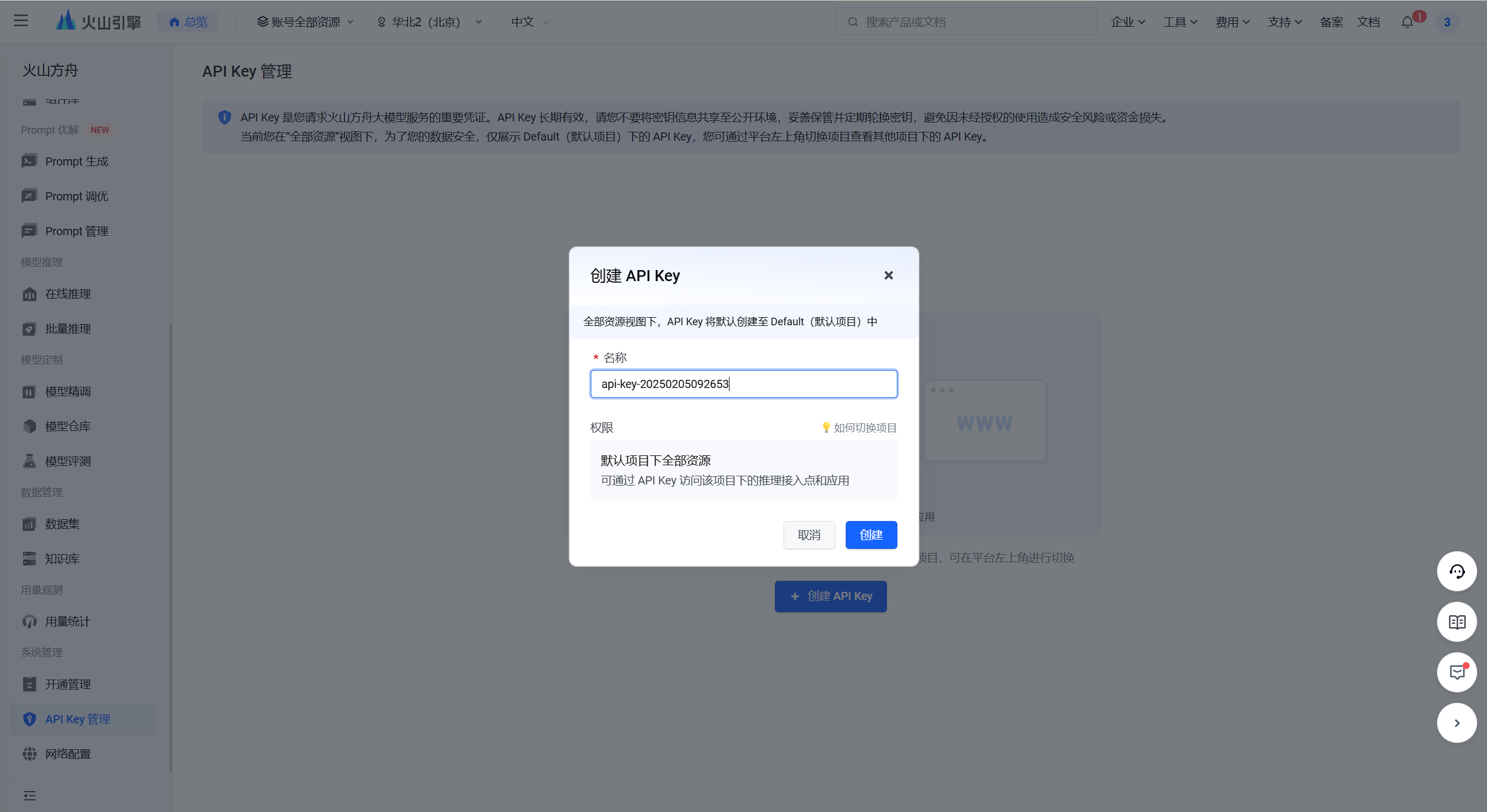Click the Prompt 调优 icon
This screenshot has height=812, width=1487.
pos(29,196)
